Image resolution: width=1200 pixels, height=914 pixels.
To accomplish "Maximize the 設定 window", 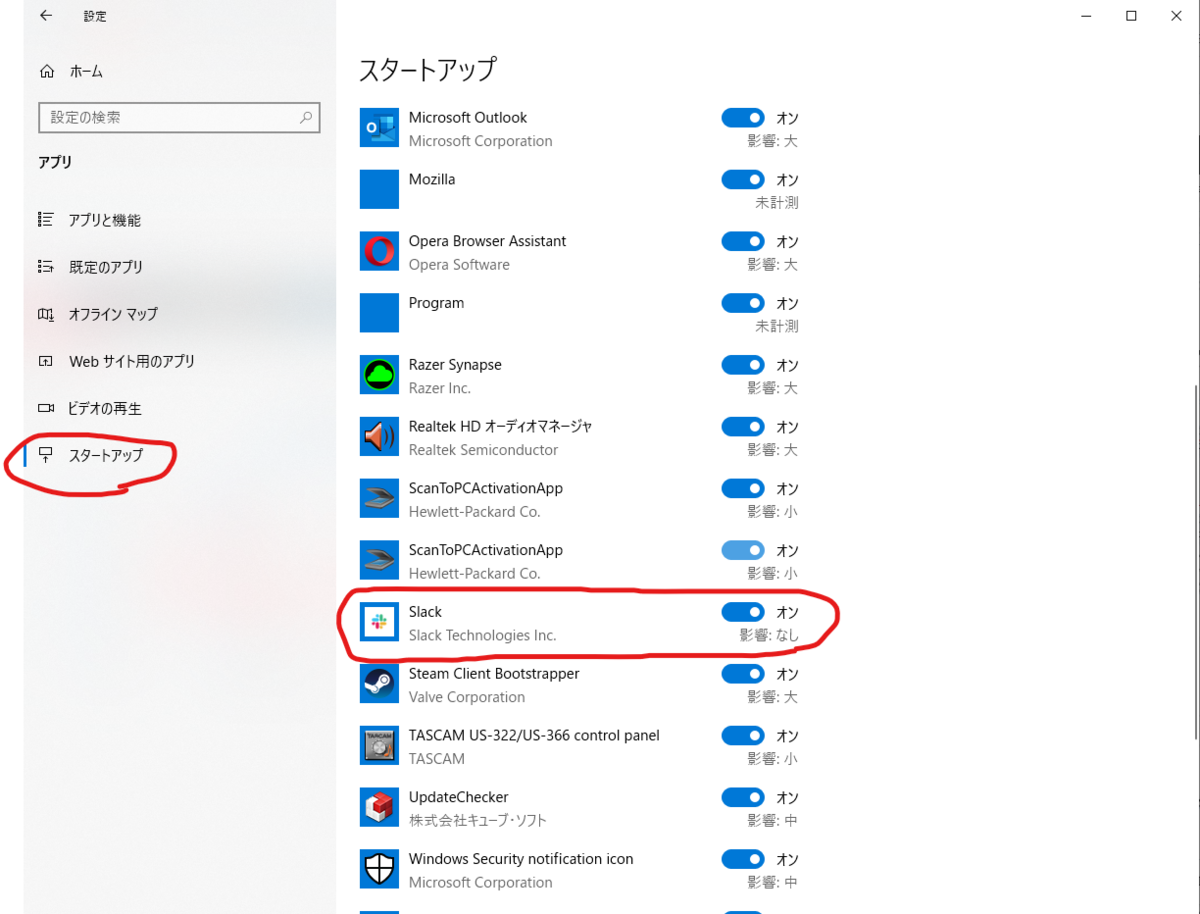I will (1131, 16).
